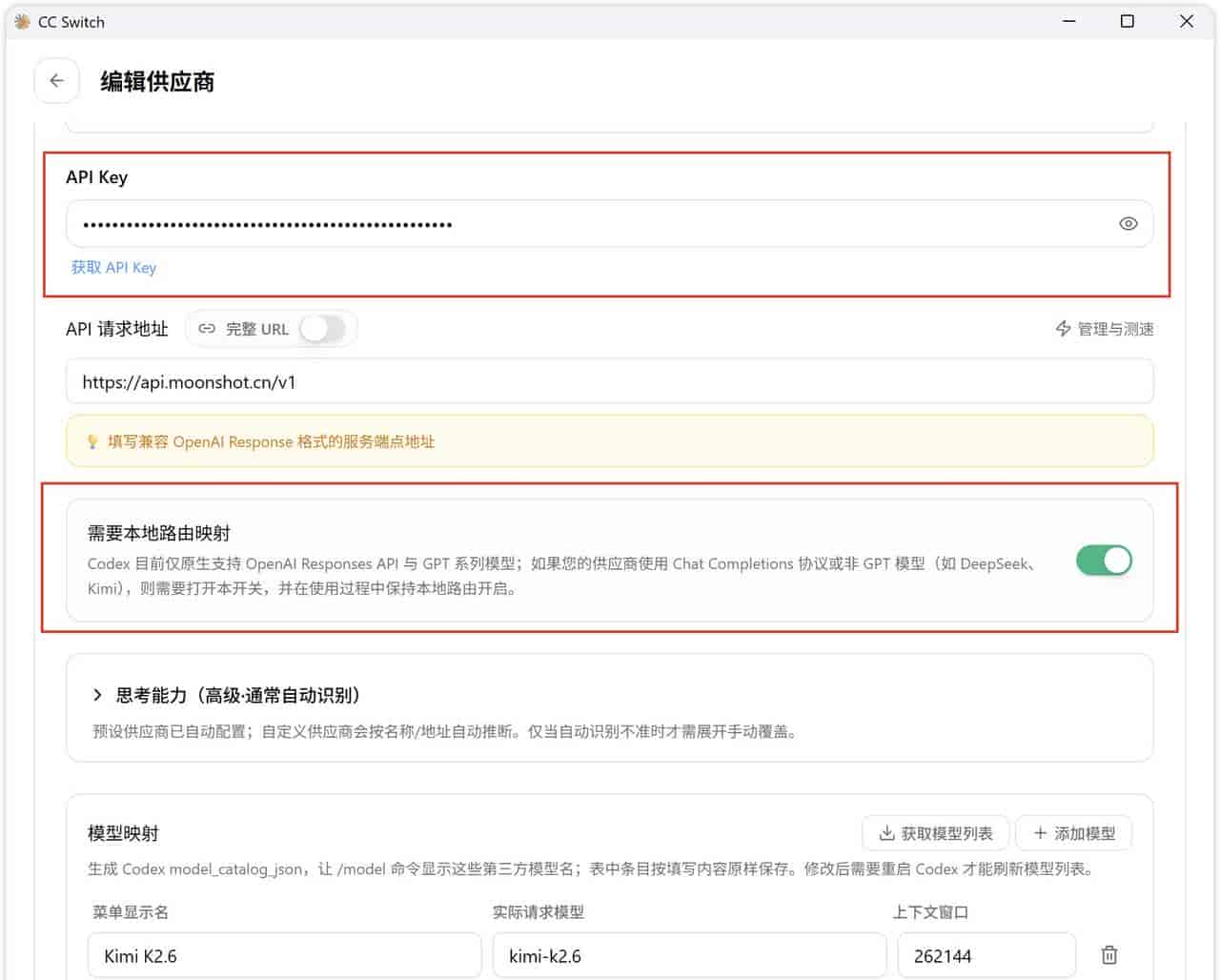Click 获取模型列表 button
The height and width of the screenshot is (980, 1220).
coord(935,833)
